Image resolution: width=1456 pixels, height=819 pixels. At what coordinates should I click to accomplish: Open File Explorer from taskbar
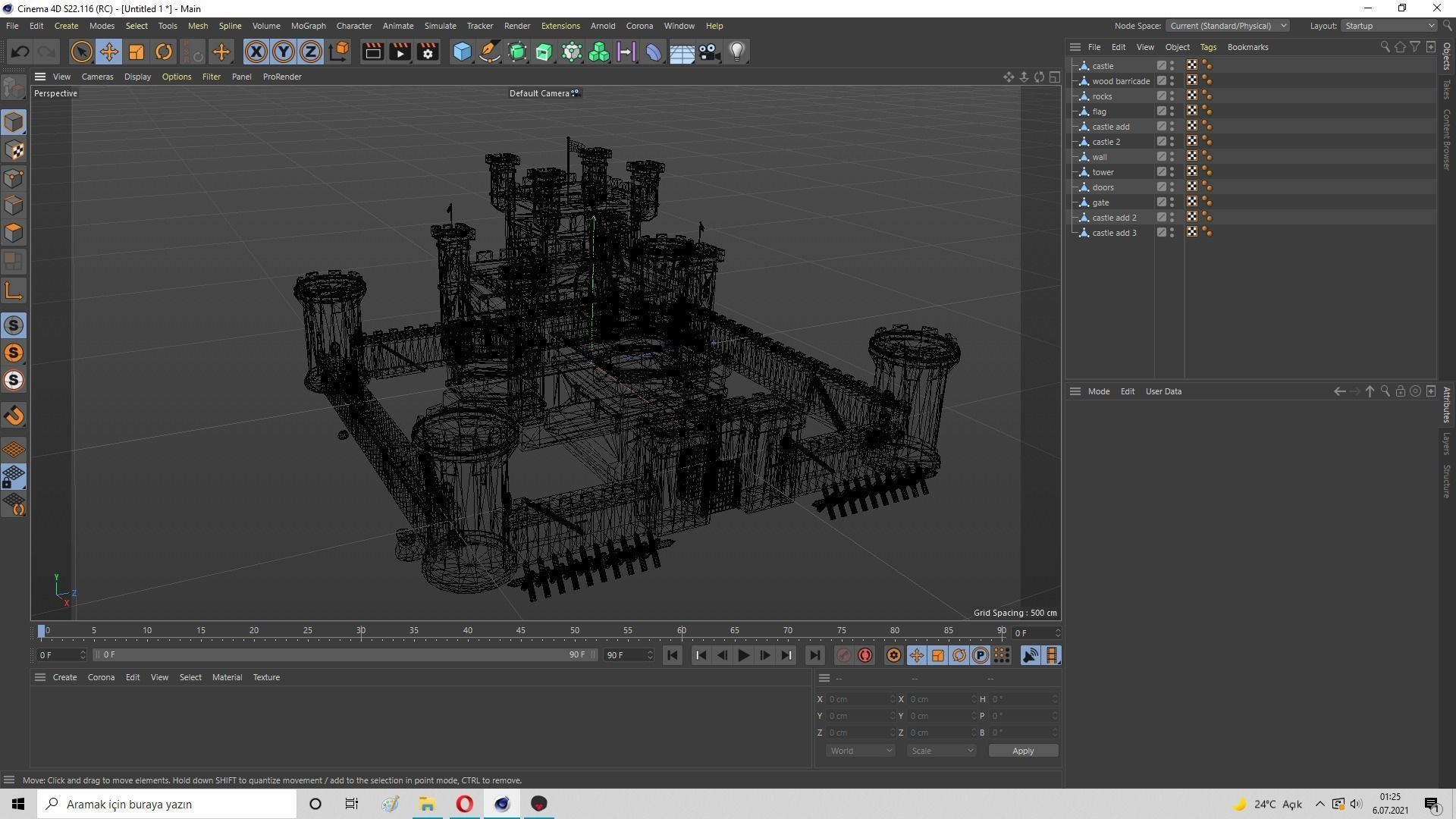pos(427,804)
